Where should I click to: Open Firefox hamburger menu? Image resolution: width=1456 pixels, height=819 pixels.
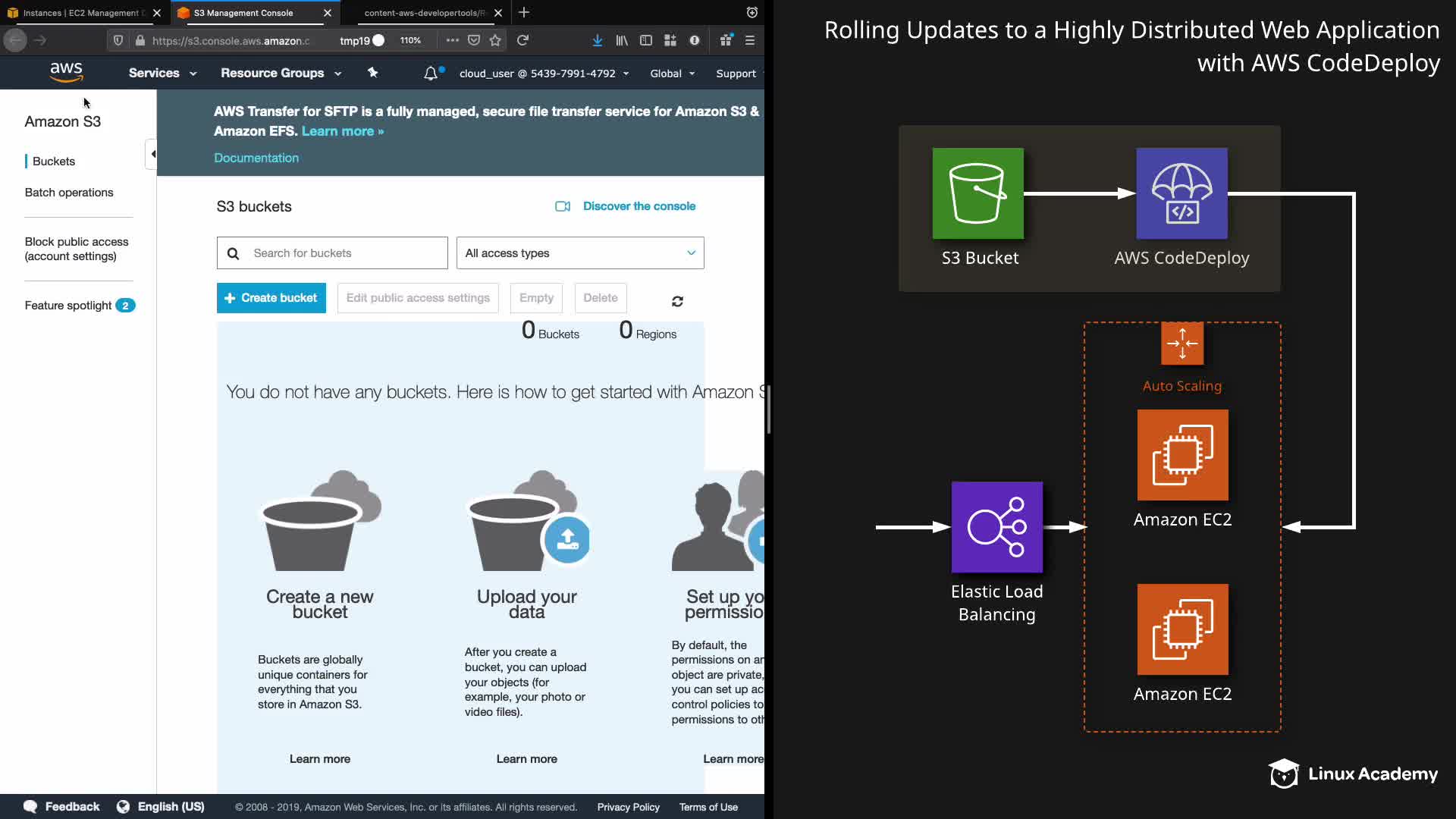pos(749,40)
